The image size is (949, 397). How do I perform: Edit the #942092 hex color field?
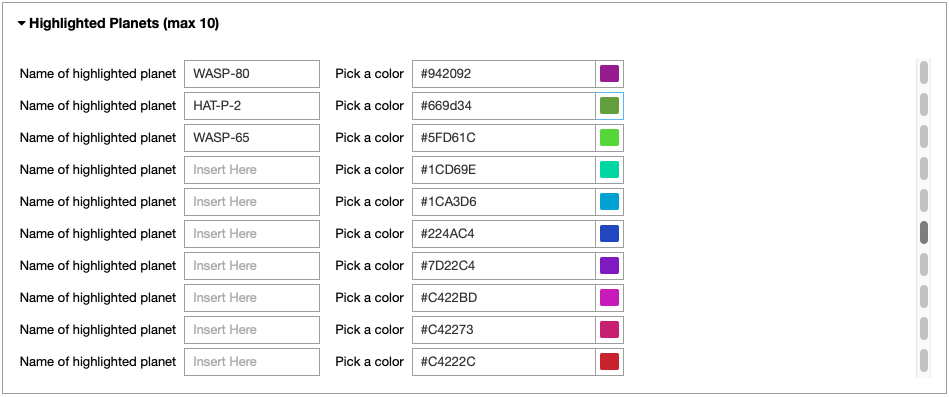[x=504, y=74]
